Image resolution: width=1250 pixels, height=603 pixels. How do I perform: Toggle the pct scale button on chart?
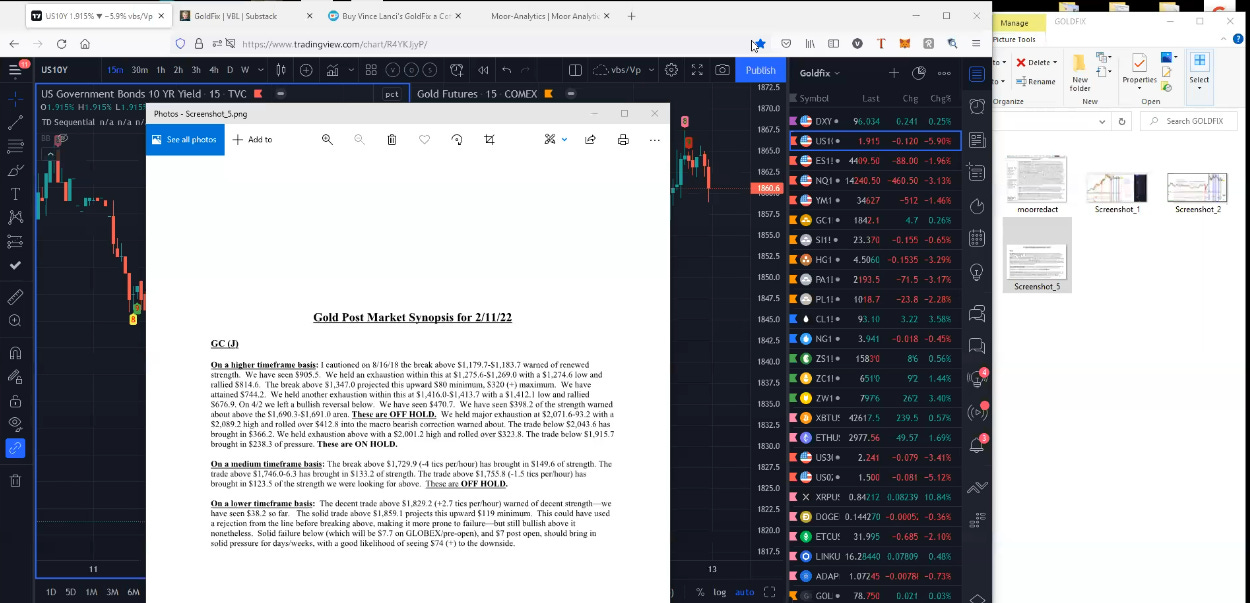click(391, 94)
